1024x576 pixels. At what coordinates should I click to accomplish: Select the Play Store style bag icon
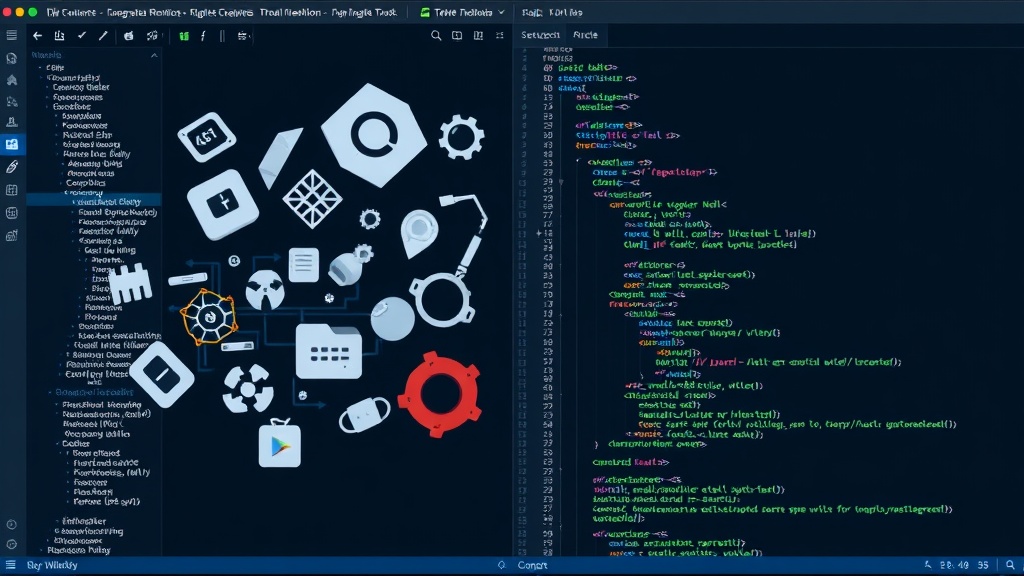click(x=280, y=443)
